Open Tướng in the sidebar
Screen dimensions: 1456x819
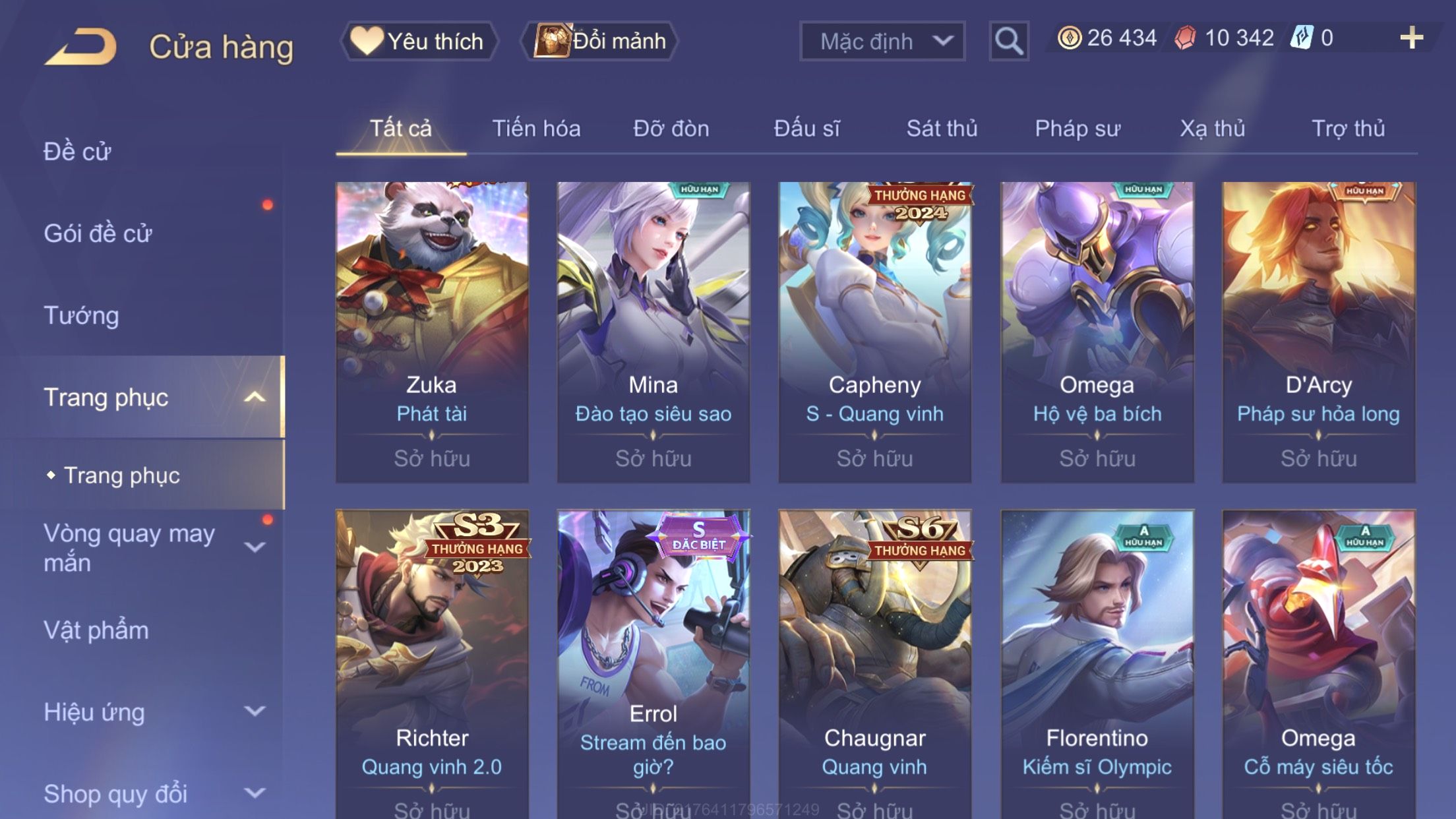click(x=81, y=315)
